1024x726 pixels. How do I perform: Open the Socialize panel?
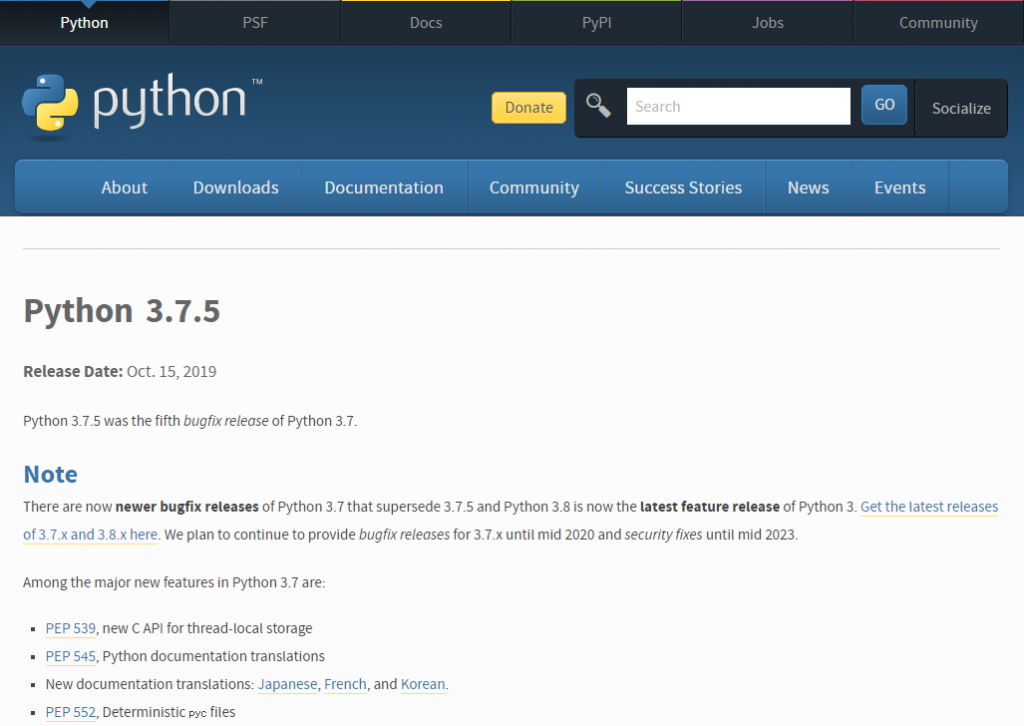click(x=960, y=108)
